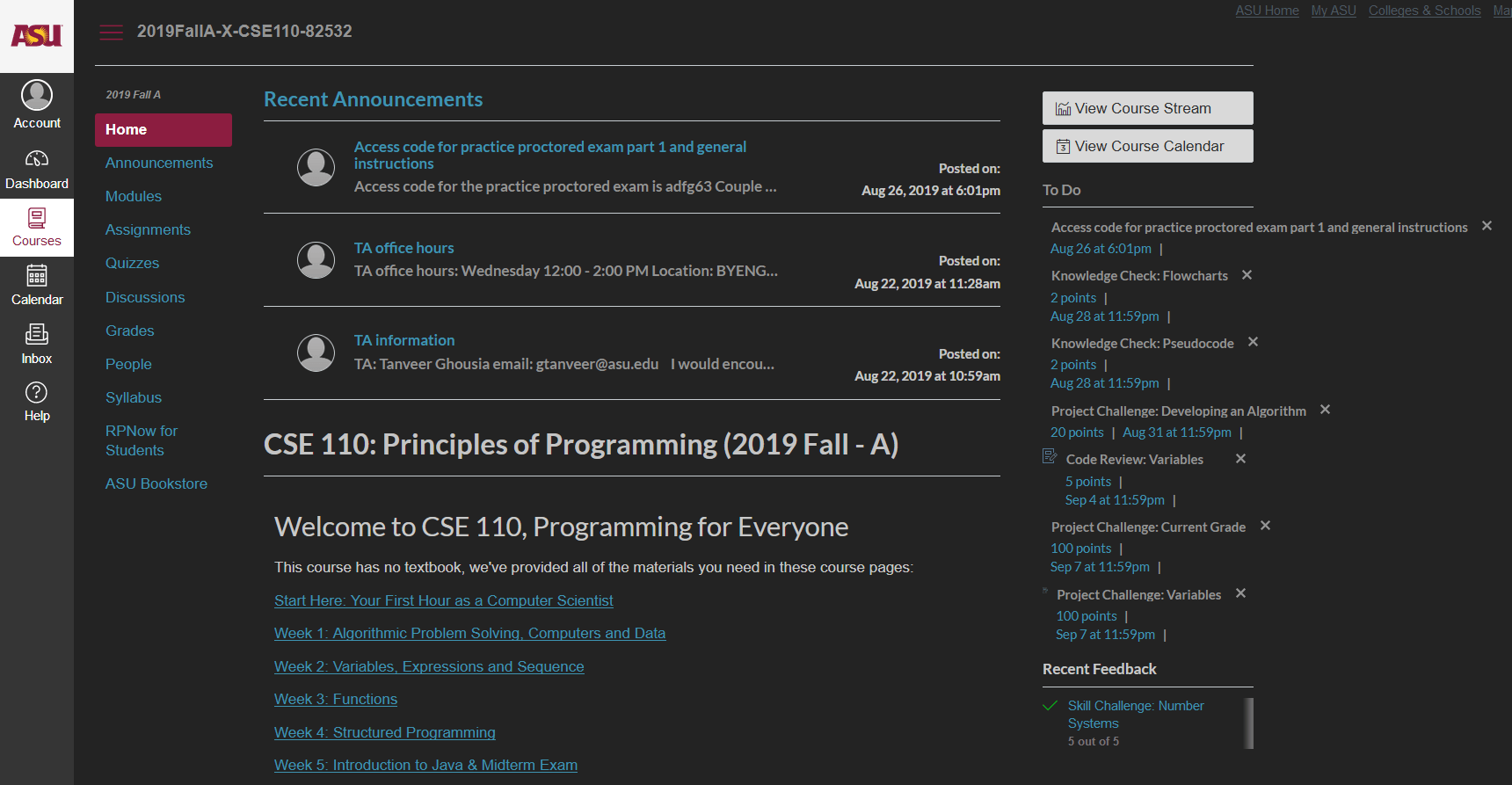The width and height of the screenshot is (1512, 785).
Task: Open Week 1: Algorithmic Problem Solving link
Action: tap(469, 634)
